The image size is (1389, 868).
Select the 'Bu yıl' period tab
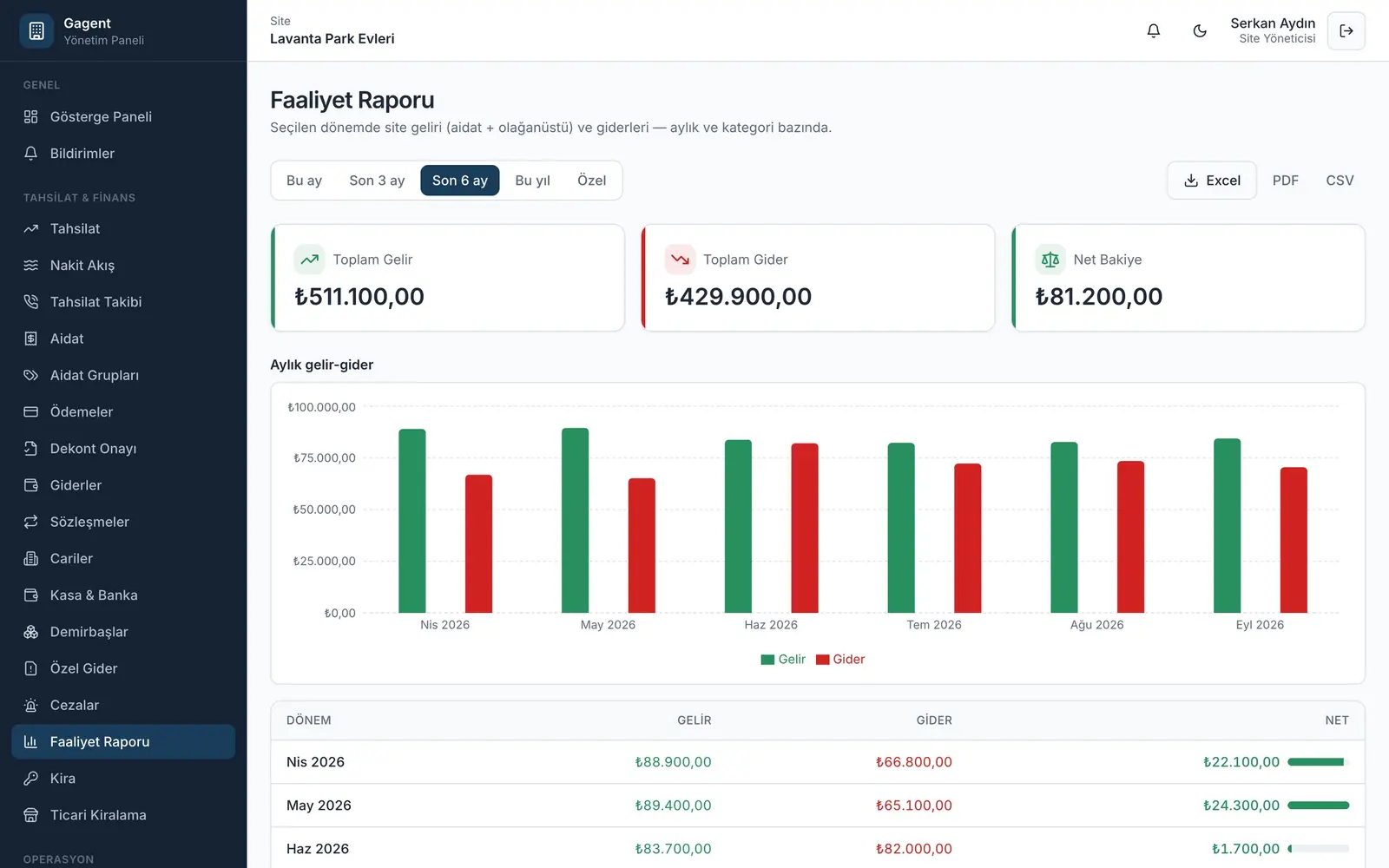click(532, 181)
